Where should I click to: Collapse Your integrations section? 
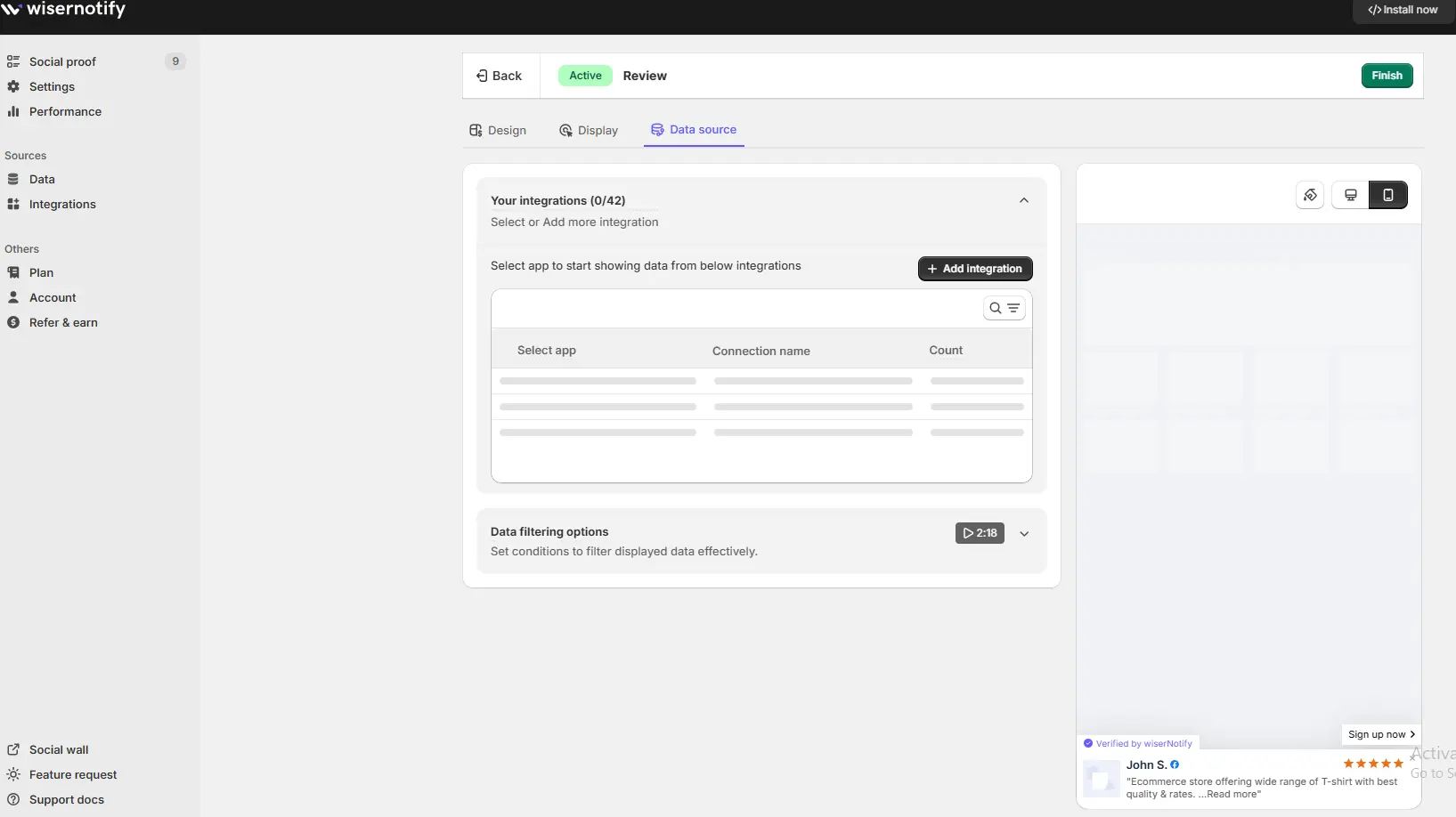(1024, 200)
